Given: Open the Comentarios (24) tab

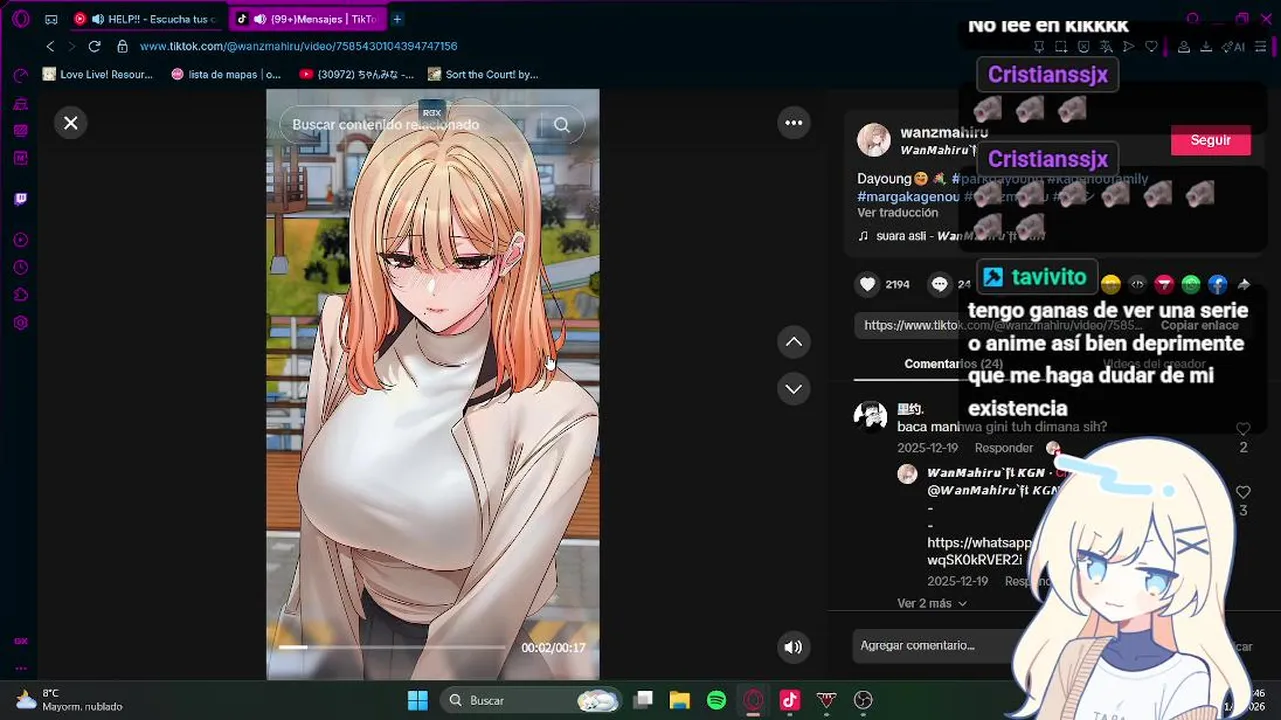Looking at the screenshot, I should click(953, 364).
